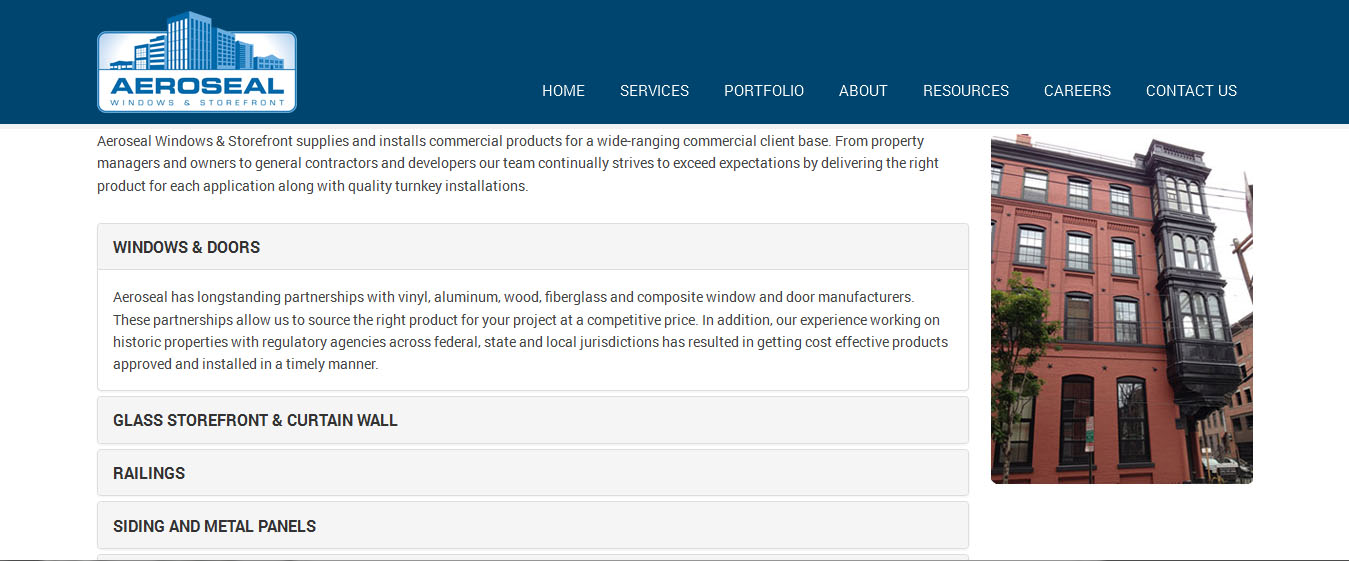Click the partially visible accordion panel below Siding
1349x561 pixels.
click(x=532, y=557)
